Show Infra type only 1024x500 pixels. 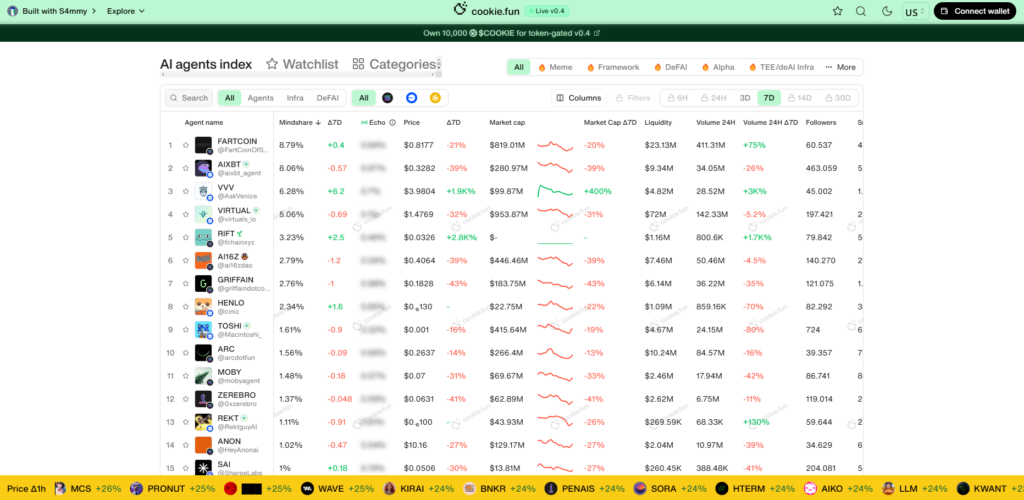[x=295, y=98]
